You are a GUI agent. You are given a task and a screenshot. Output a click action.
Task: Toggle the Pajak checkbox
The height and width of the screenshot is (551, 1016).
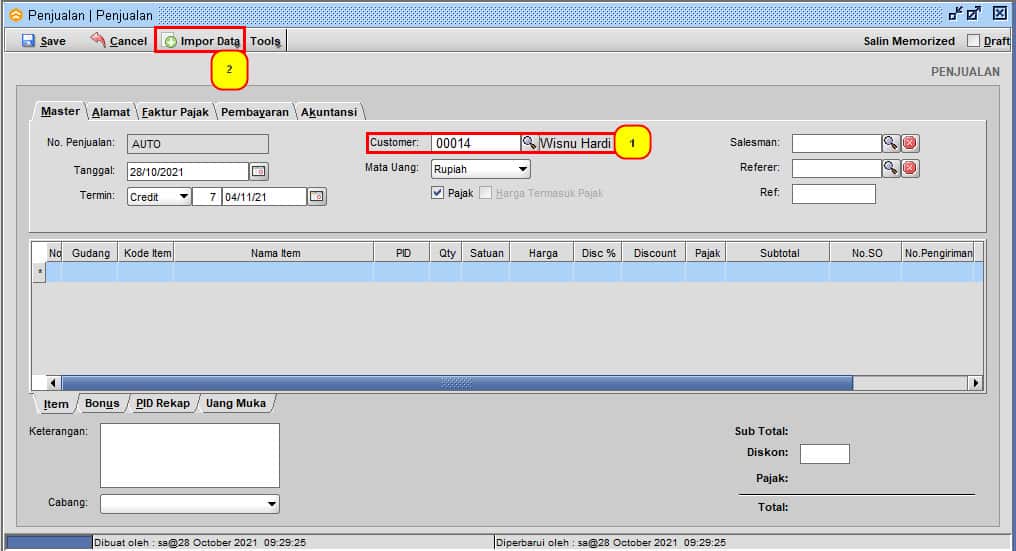(437, 193)
